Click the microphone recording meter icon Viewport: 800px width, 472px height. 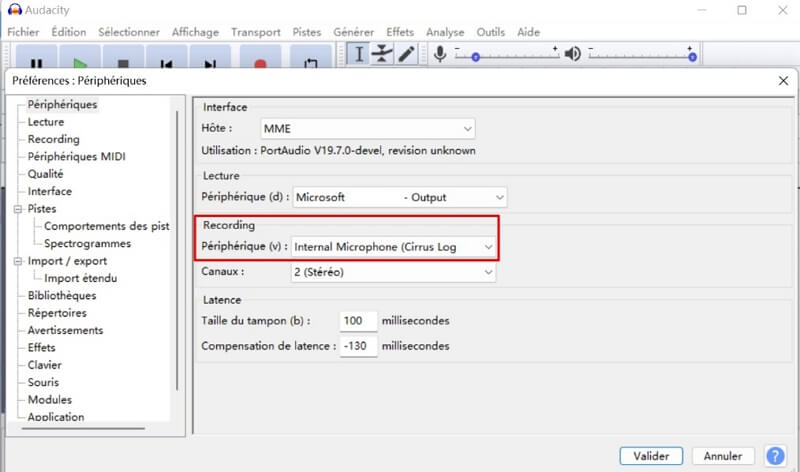click(440, 54)
